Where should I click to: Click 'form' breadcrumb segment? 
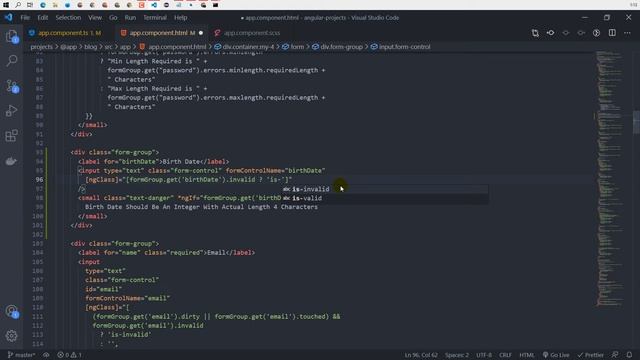[293, 47]
